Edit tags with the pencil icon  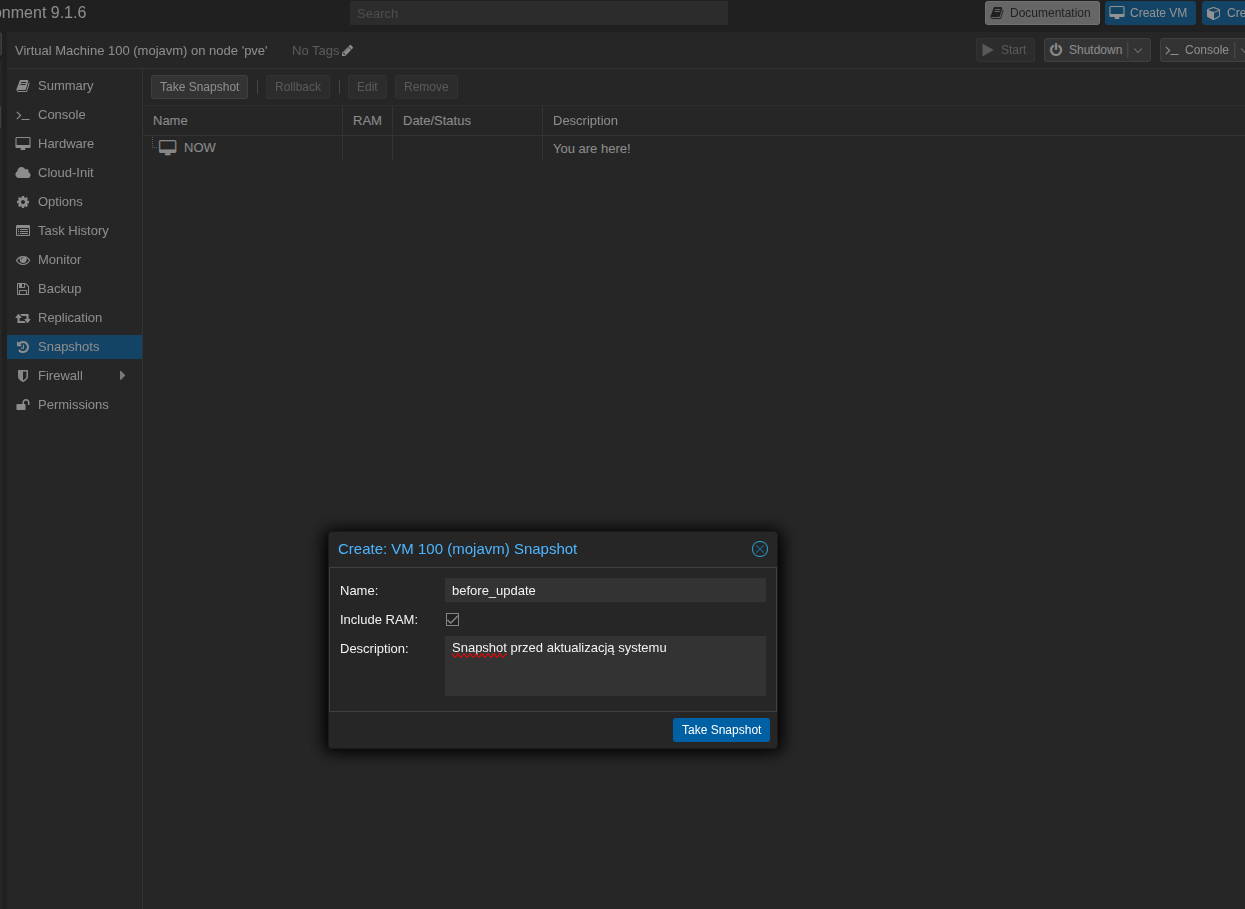(345, 50)
